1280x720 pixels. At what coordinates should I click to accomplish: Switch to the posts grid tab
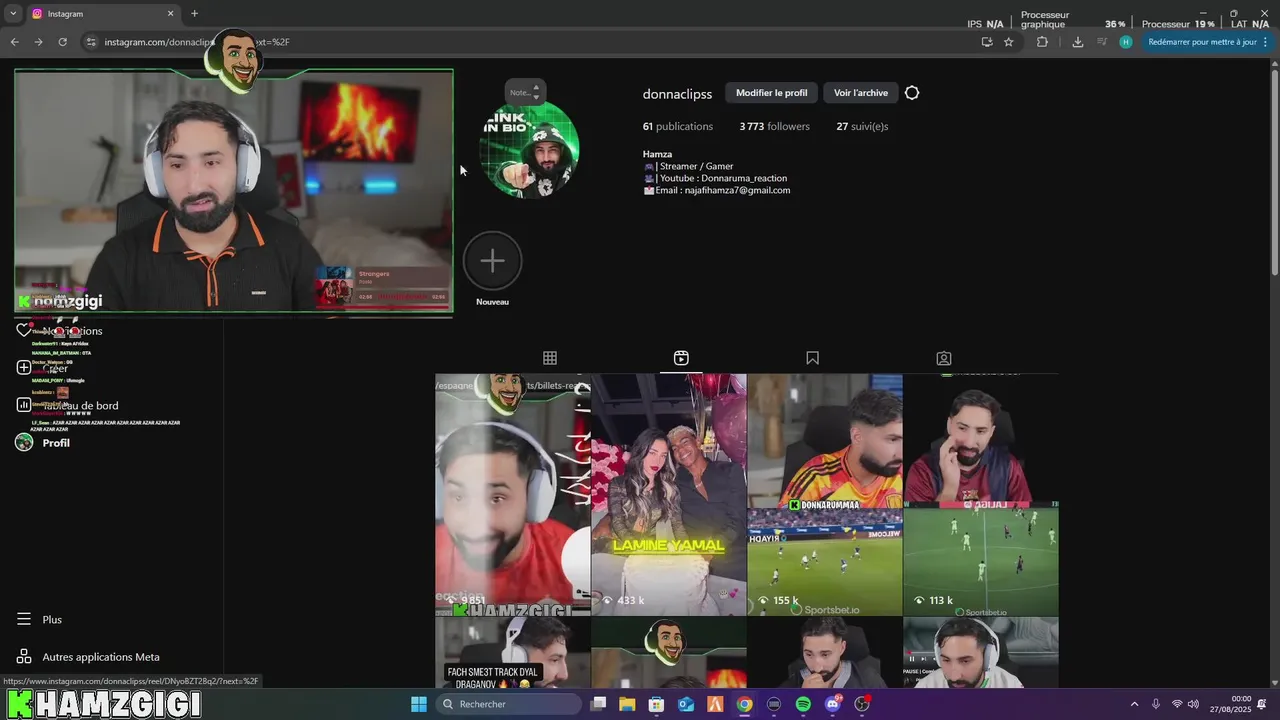coord(550,358)
